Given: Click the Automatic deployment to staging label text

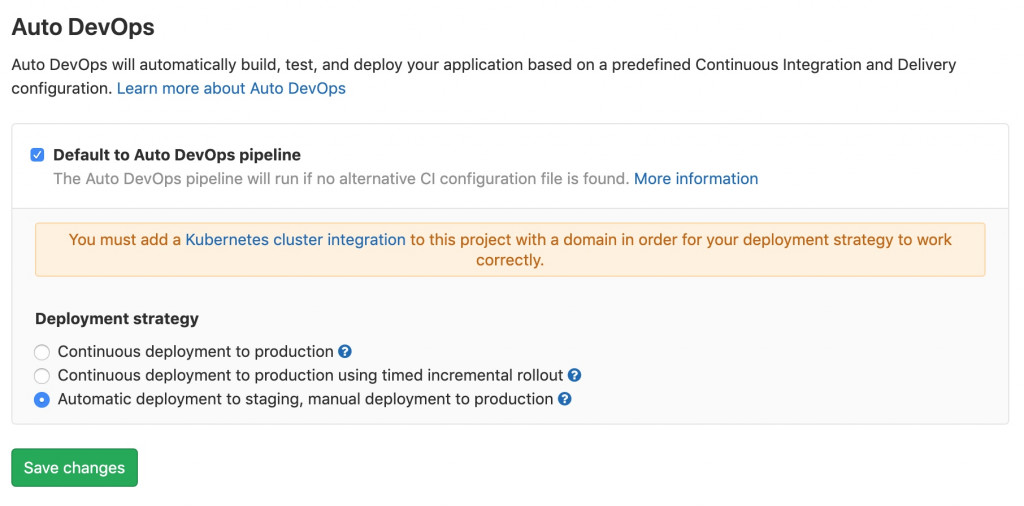Looking at the screenshot, I should coord(305,400).
